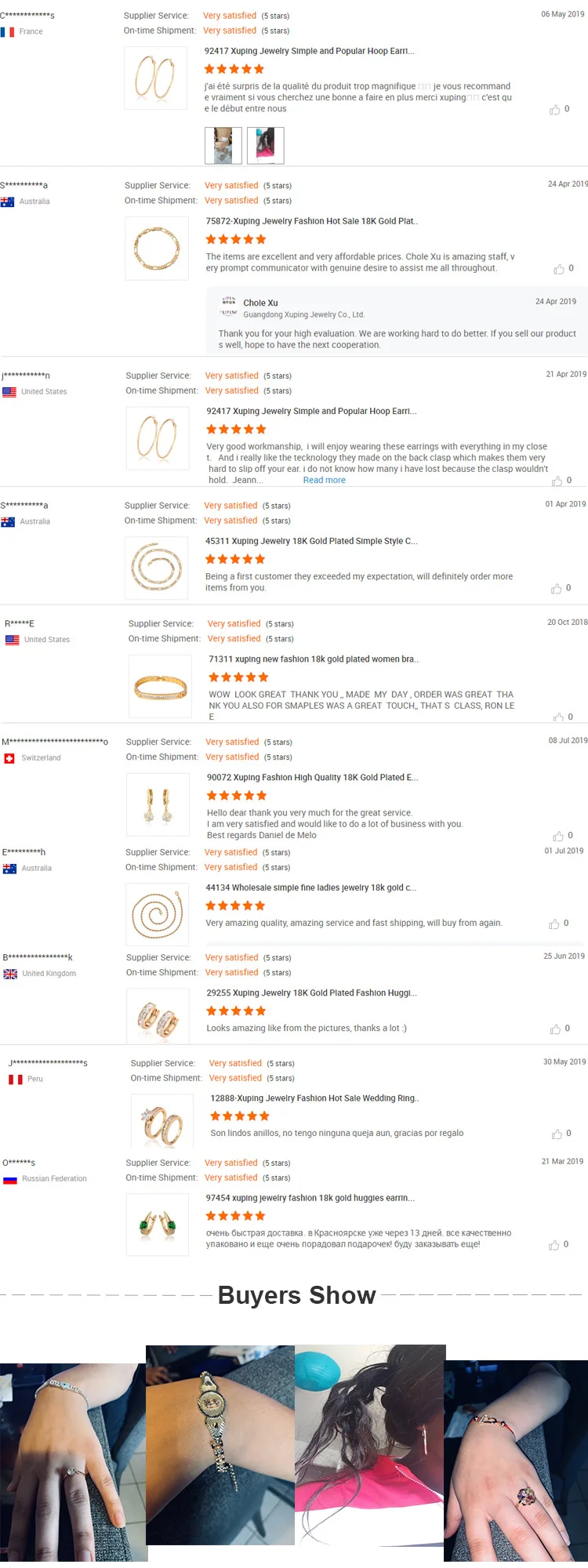This screenshot has height=1568, width=588.
Task: Like the 24 Apr 2019 Australia review
Action: [559, 269]
